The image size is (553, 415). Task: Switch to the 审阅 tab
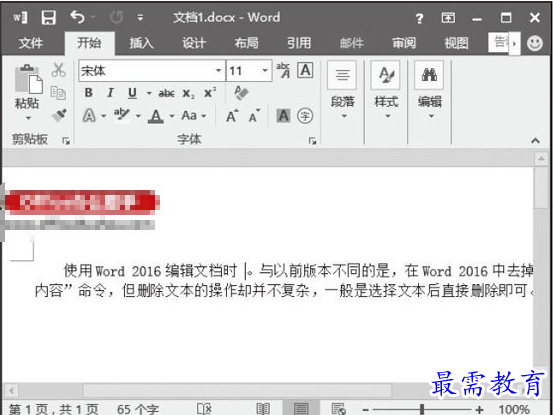(404, 43)
